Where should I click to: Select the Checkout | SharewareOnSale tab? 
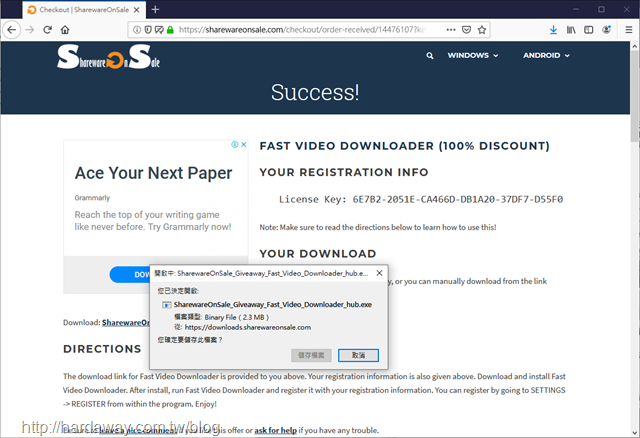[x=84, y=10]
